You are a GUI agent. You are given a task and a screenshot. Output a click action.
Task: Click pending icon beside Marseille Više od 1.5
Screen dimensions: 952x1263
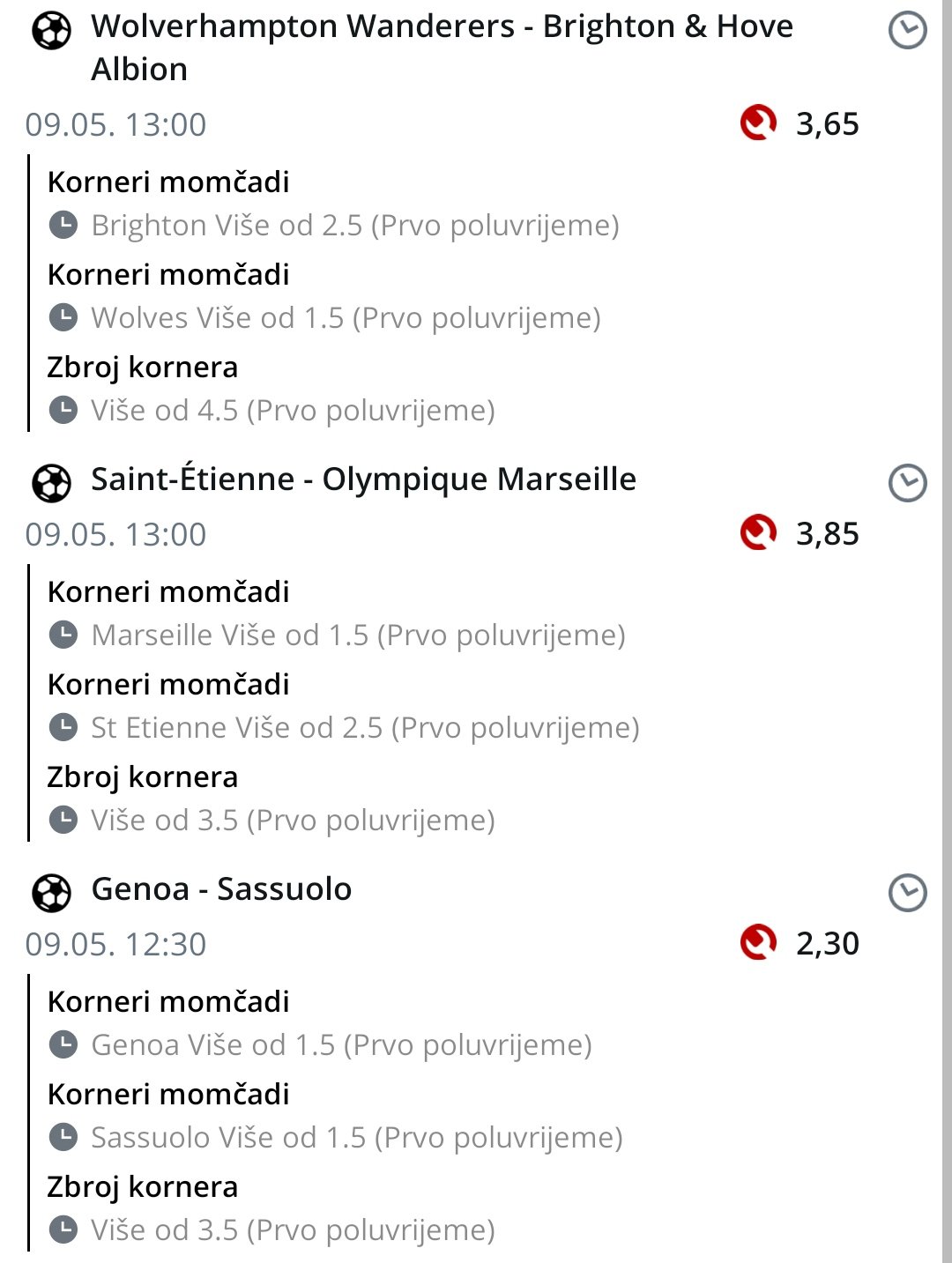[63, 635]
